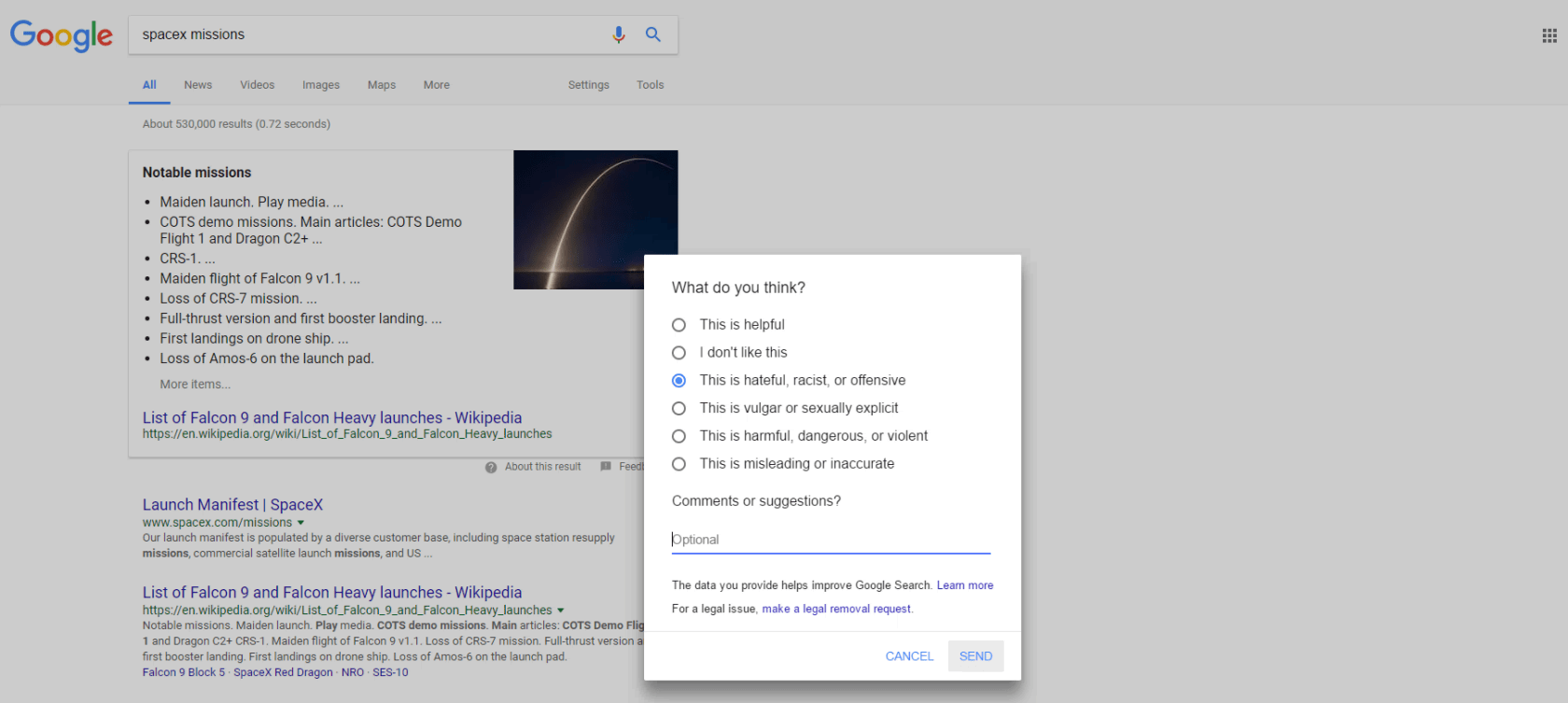Select 'This is helpful' radio option
Image resolution: width=1568 pixels, height=703 pixels.
pyautogui.click(x=679, y=325)
